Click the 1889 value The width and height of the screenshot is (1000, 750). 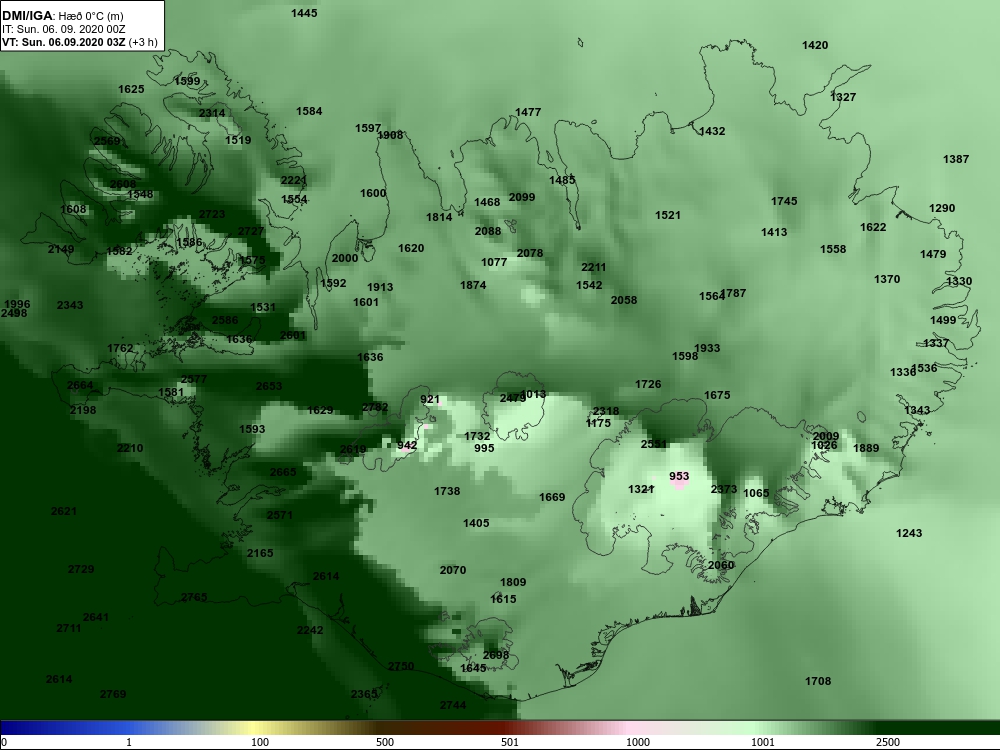866,448
